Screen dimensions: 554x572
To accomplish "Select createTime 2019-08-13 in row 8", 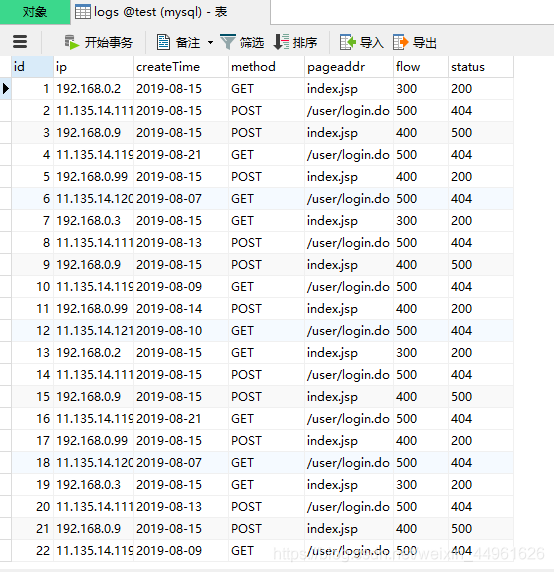I will [181, 243].
